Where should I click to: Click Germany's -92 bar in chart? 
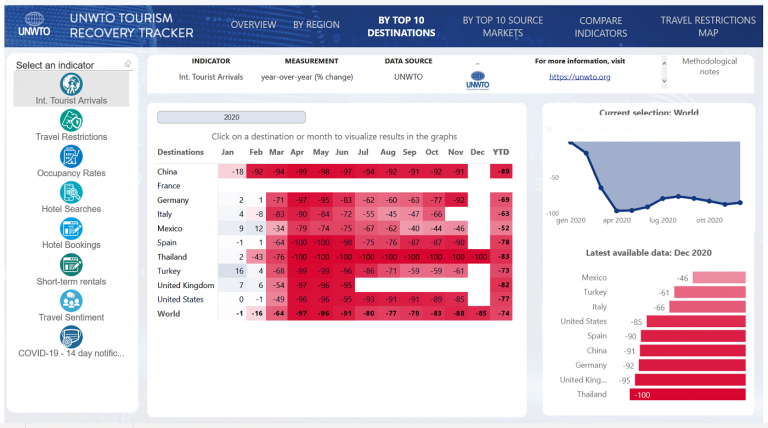(x=692, y=365)
